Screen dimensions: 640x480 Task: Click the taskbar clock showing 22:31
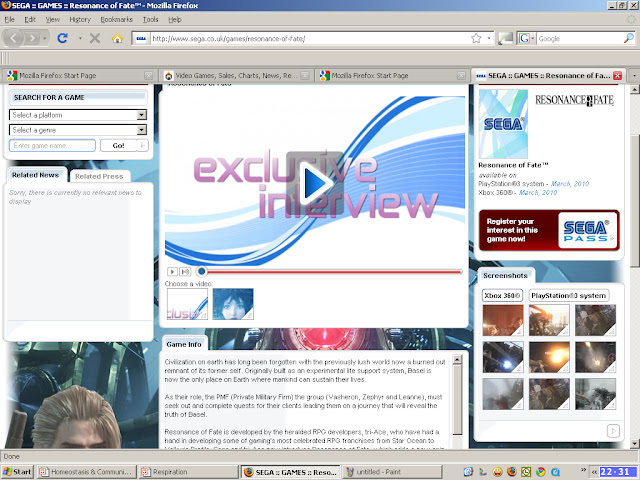(x=618, y=472)
